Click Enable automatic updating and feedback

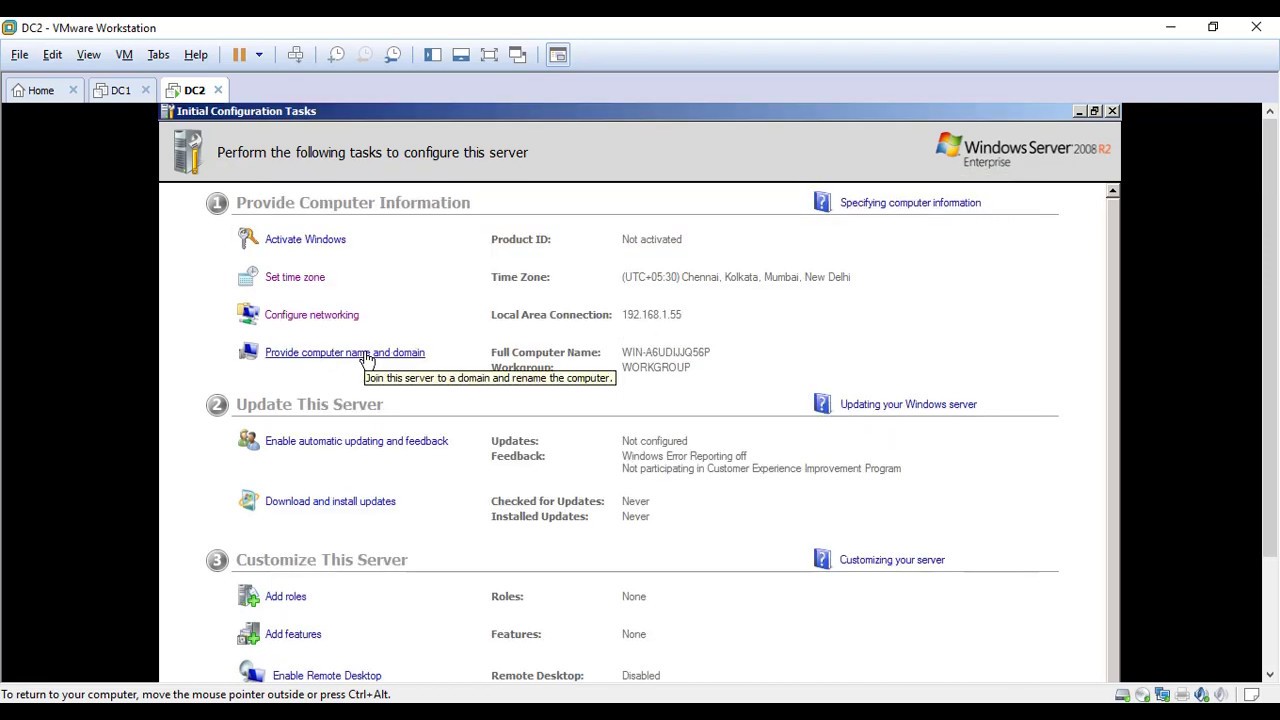pos(356,441)
